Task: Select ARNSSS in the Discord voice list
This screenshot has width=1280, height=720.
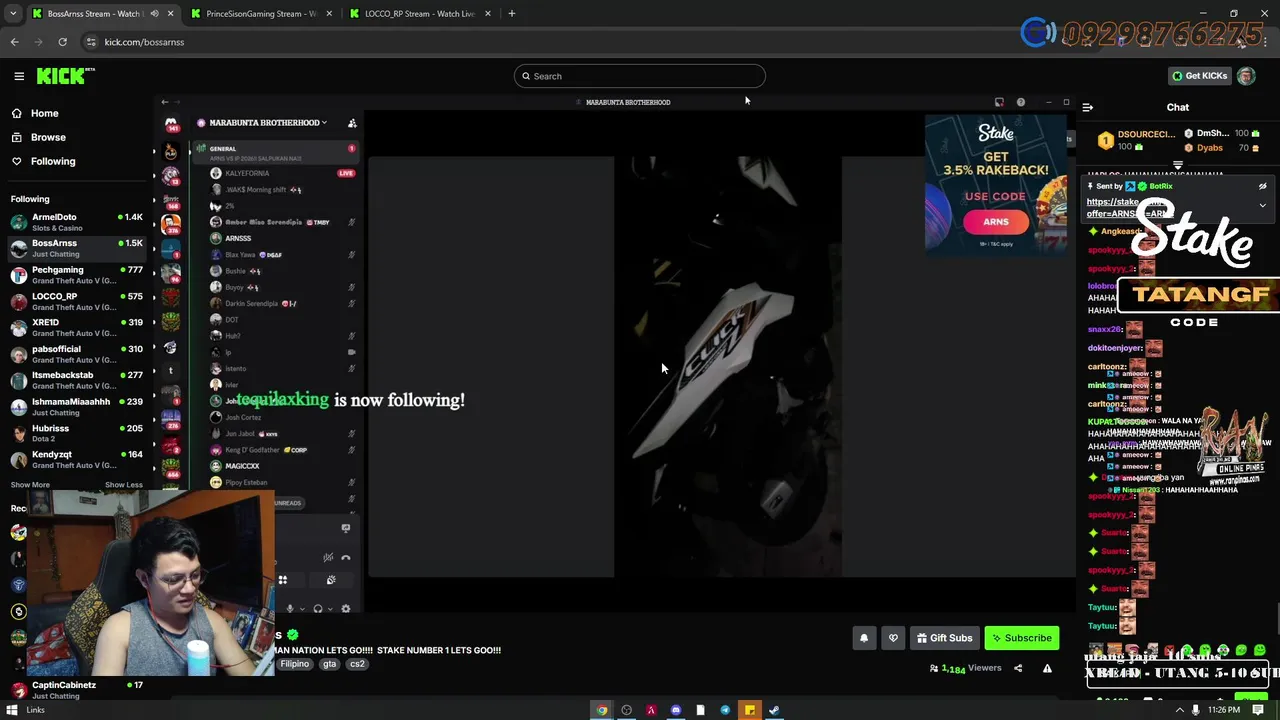Action: pos(283,238)
